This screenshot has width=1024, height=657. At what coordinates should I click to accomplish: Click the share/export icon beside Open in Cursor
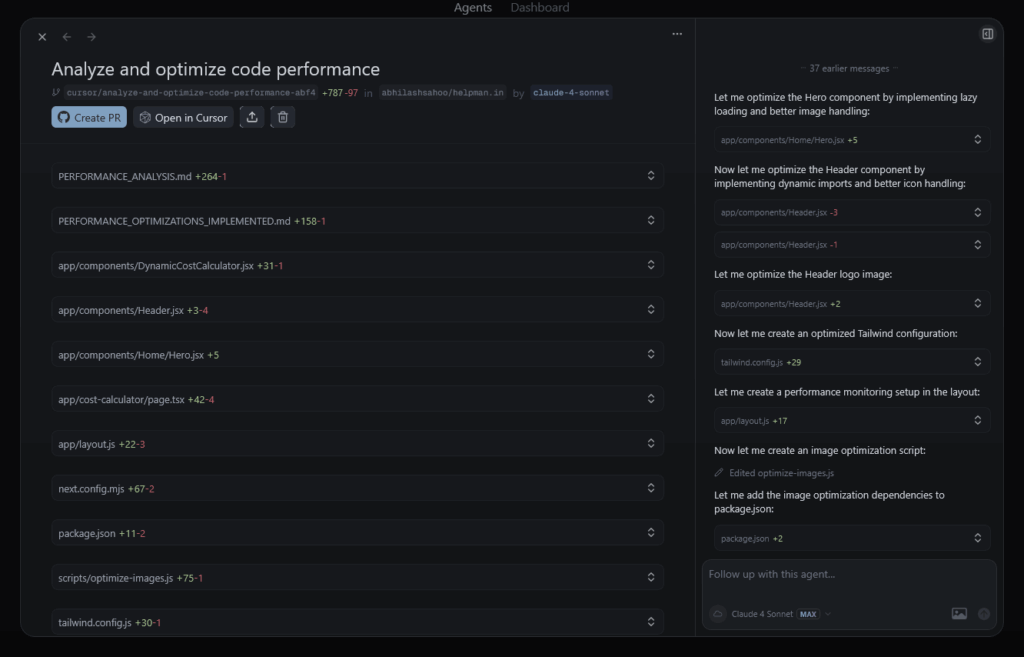coord(252,118)
